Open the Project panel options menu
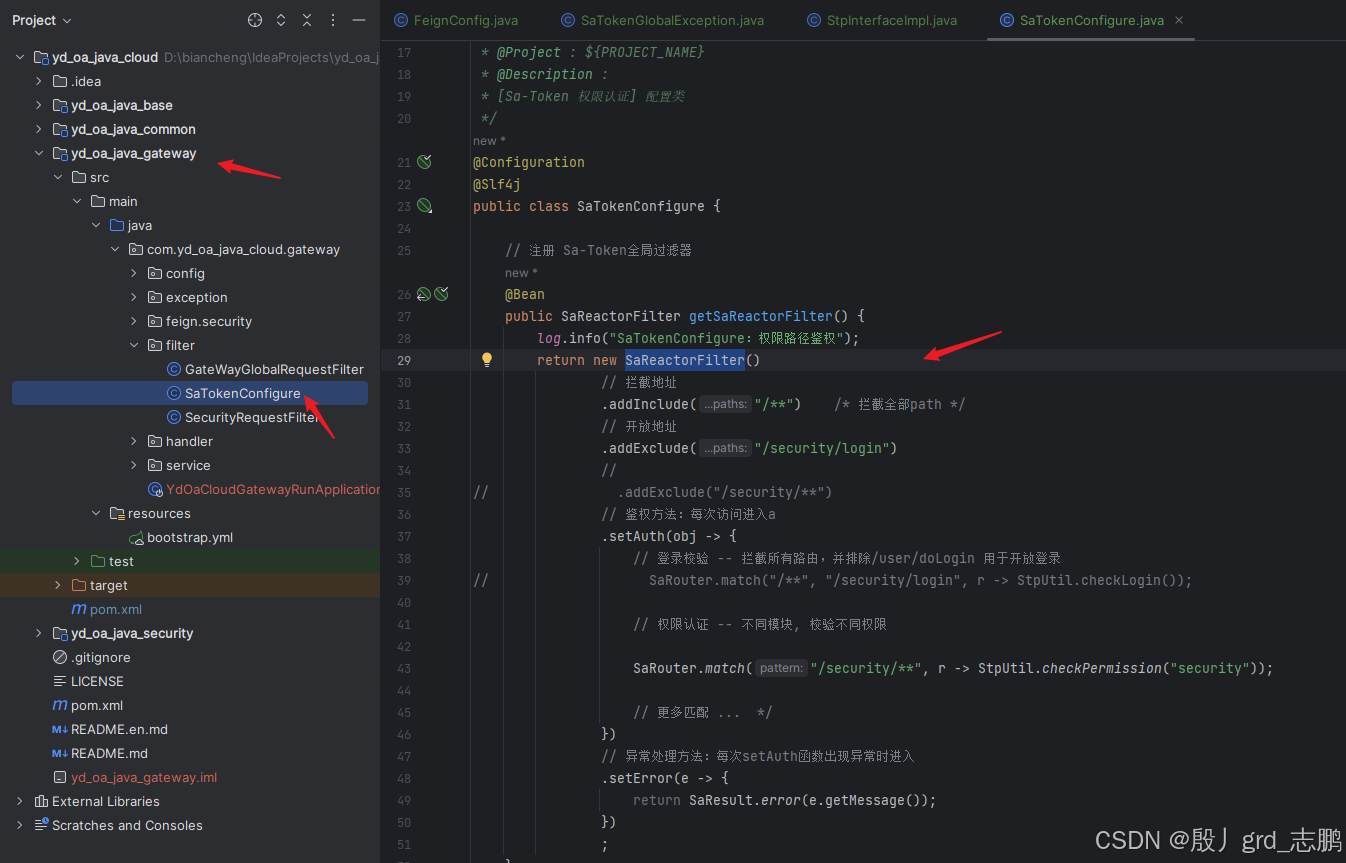The image size is (1346, 863). pyautogui.click(x=333, y=20)
